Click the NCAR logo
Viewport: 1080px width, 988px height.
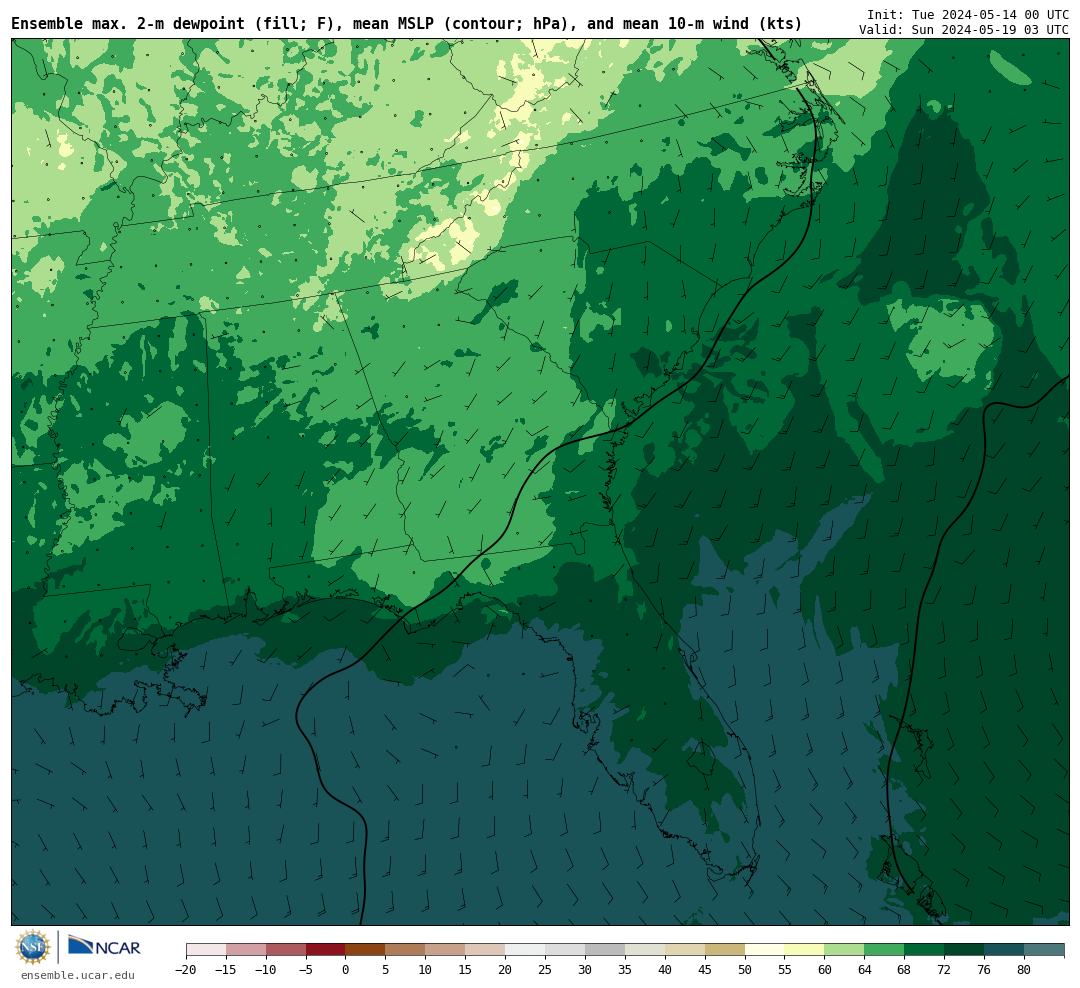[x=105, y=946]
